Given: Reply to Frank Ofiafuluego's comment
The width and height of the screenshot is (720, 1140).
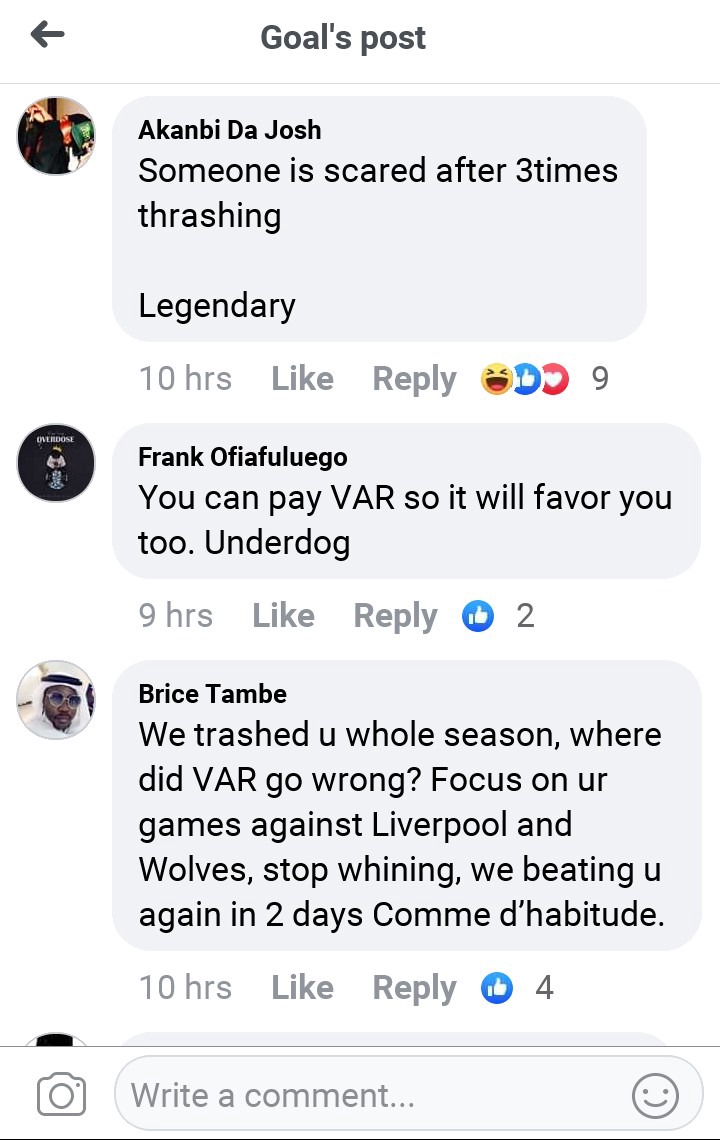Looking at the screenshot, I should (396, 617).
